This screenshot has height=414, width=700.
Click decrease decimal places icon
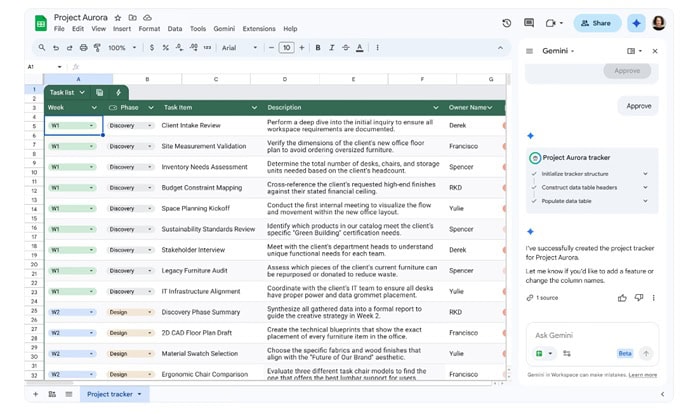pyautogui.click(x=179, y=47)
